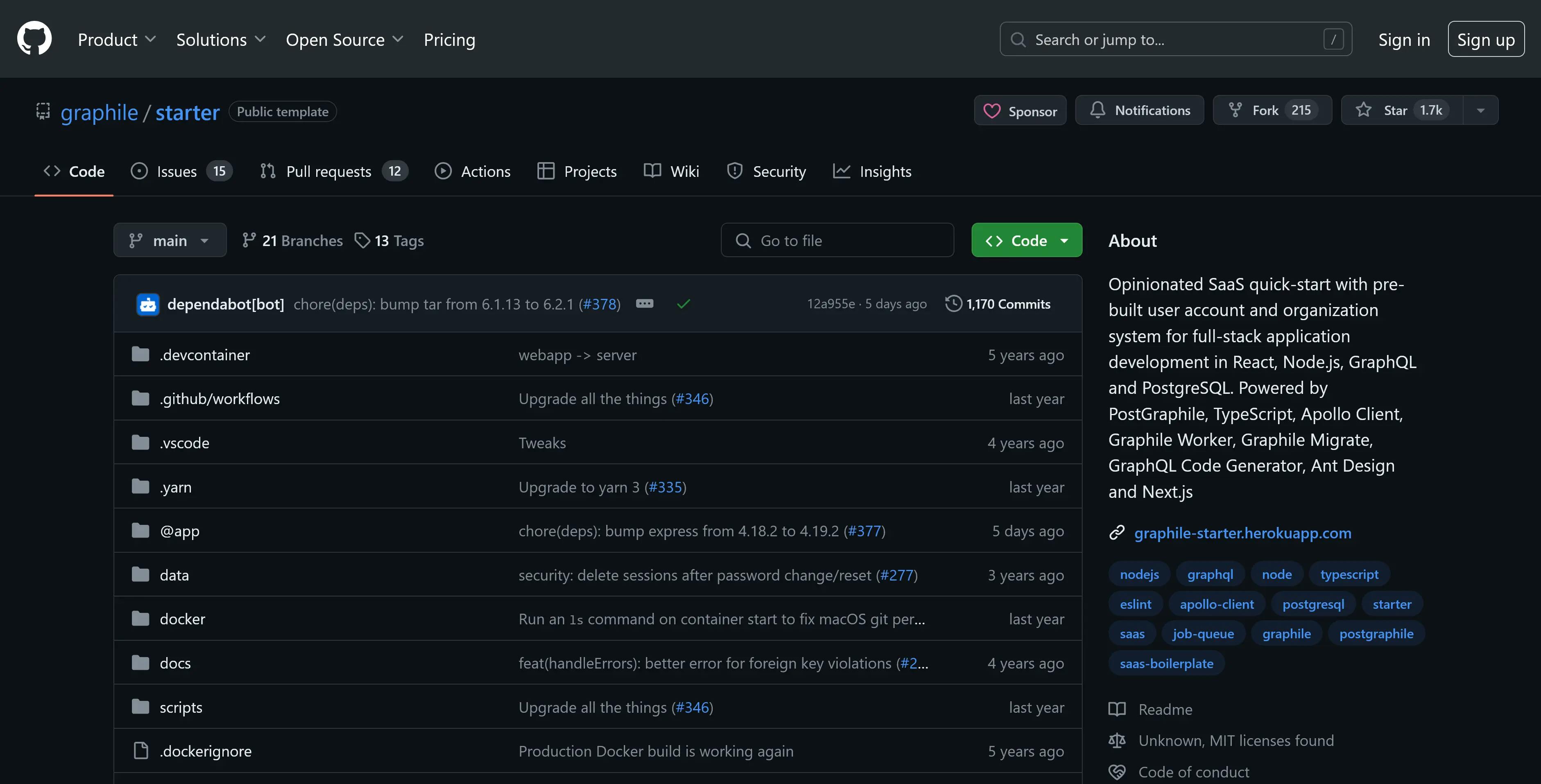The height and width of the screenshot is (784, 1541).
Task: Expand the Star lists dropdown arrow
Action: [x=1480, y=111]
